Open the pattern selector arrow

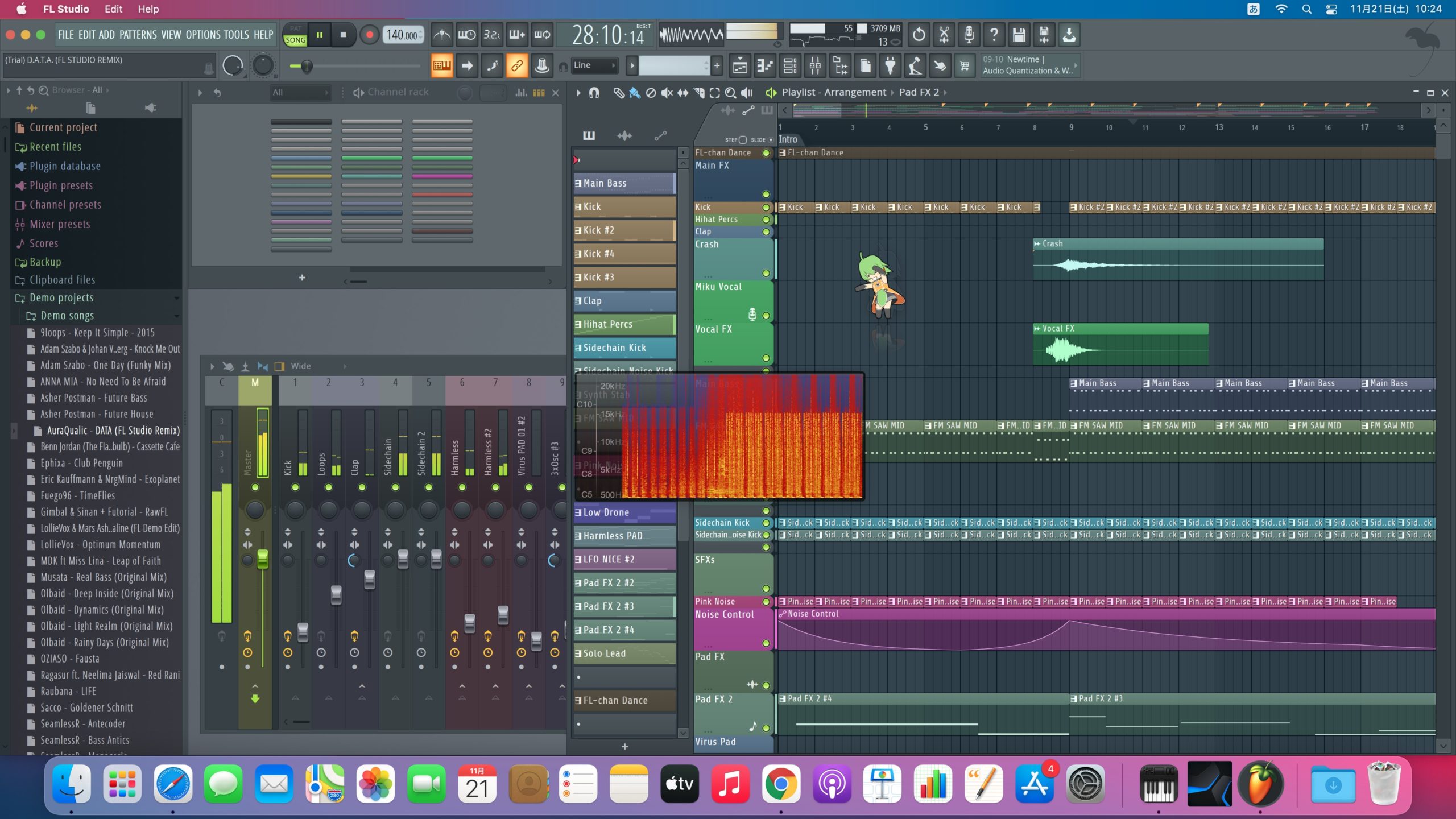pyautogui.click(x=632, y=65)
